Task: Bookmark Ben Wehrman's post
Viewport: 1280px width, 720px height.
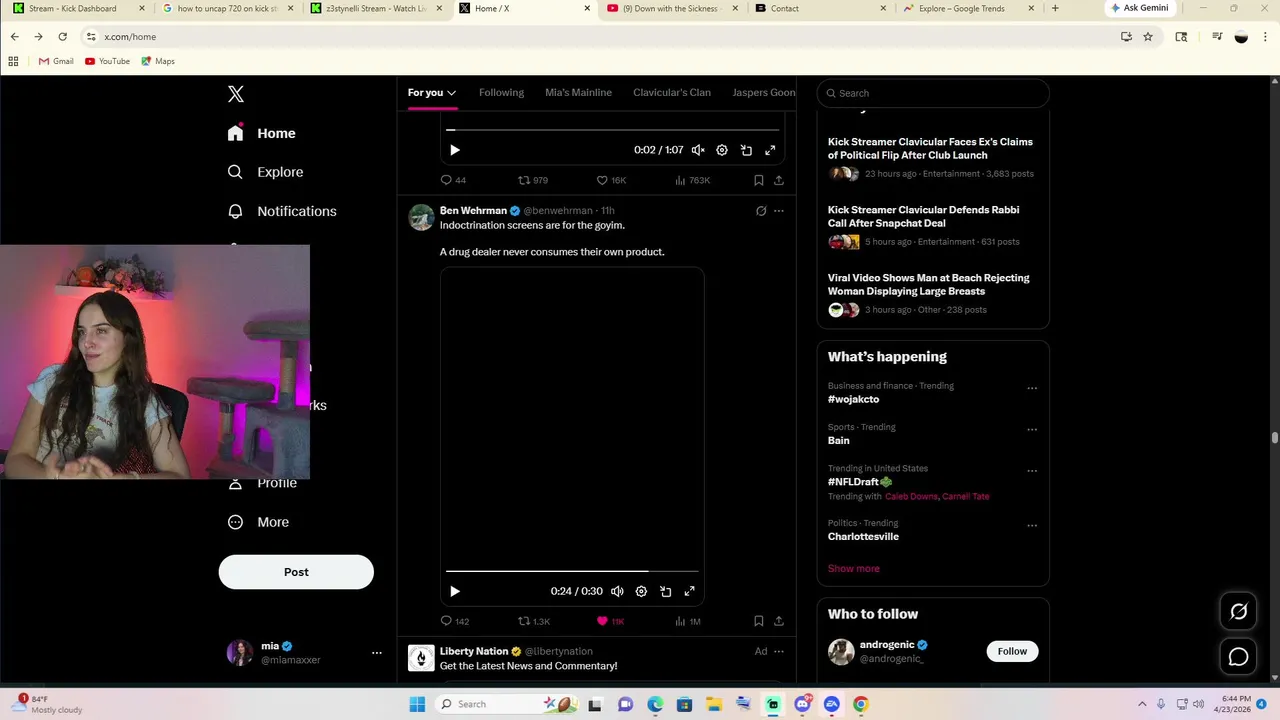Action: pos(758,621)
